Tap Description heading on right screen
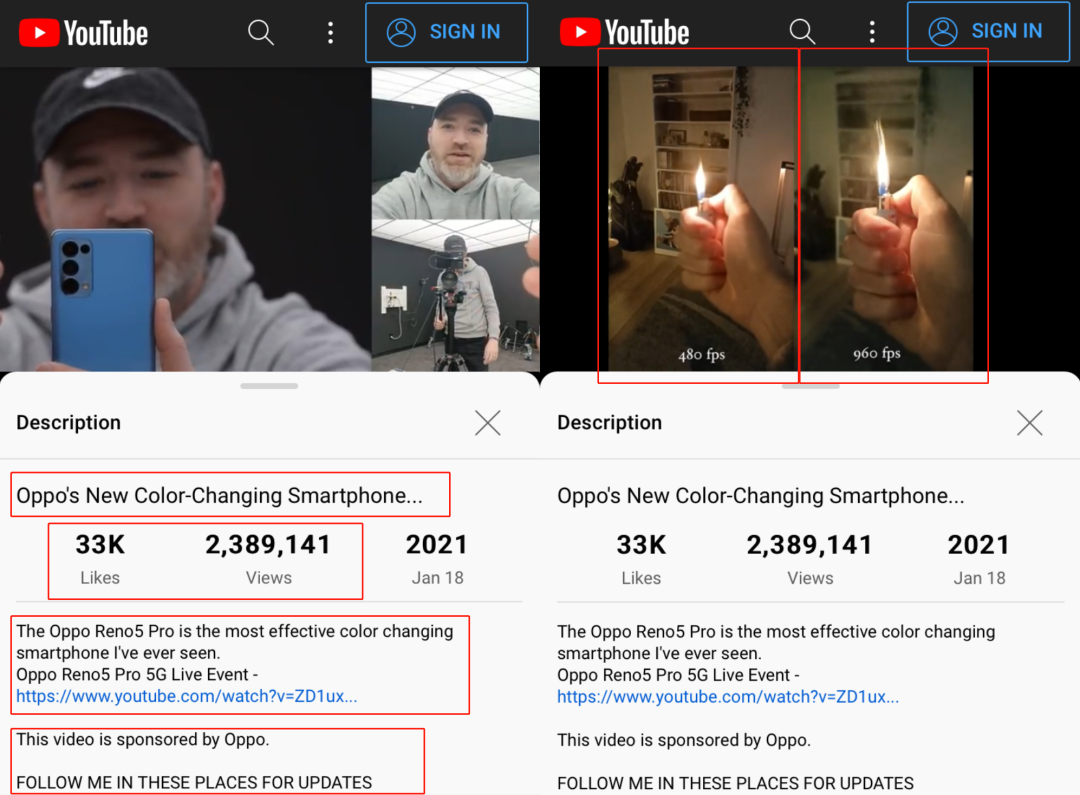The height and width of the screenshot is (795, 1080). coord(610,422)
